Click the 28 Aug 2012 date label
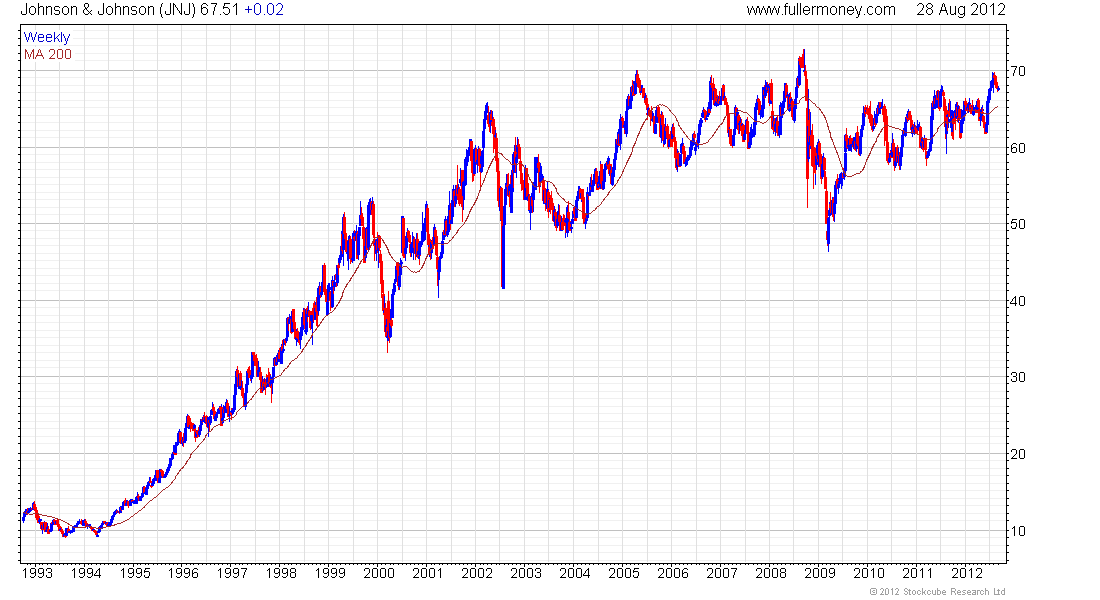The height and width of the screenshot is (600, 1100). pos(960,10)
